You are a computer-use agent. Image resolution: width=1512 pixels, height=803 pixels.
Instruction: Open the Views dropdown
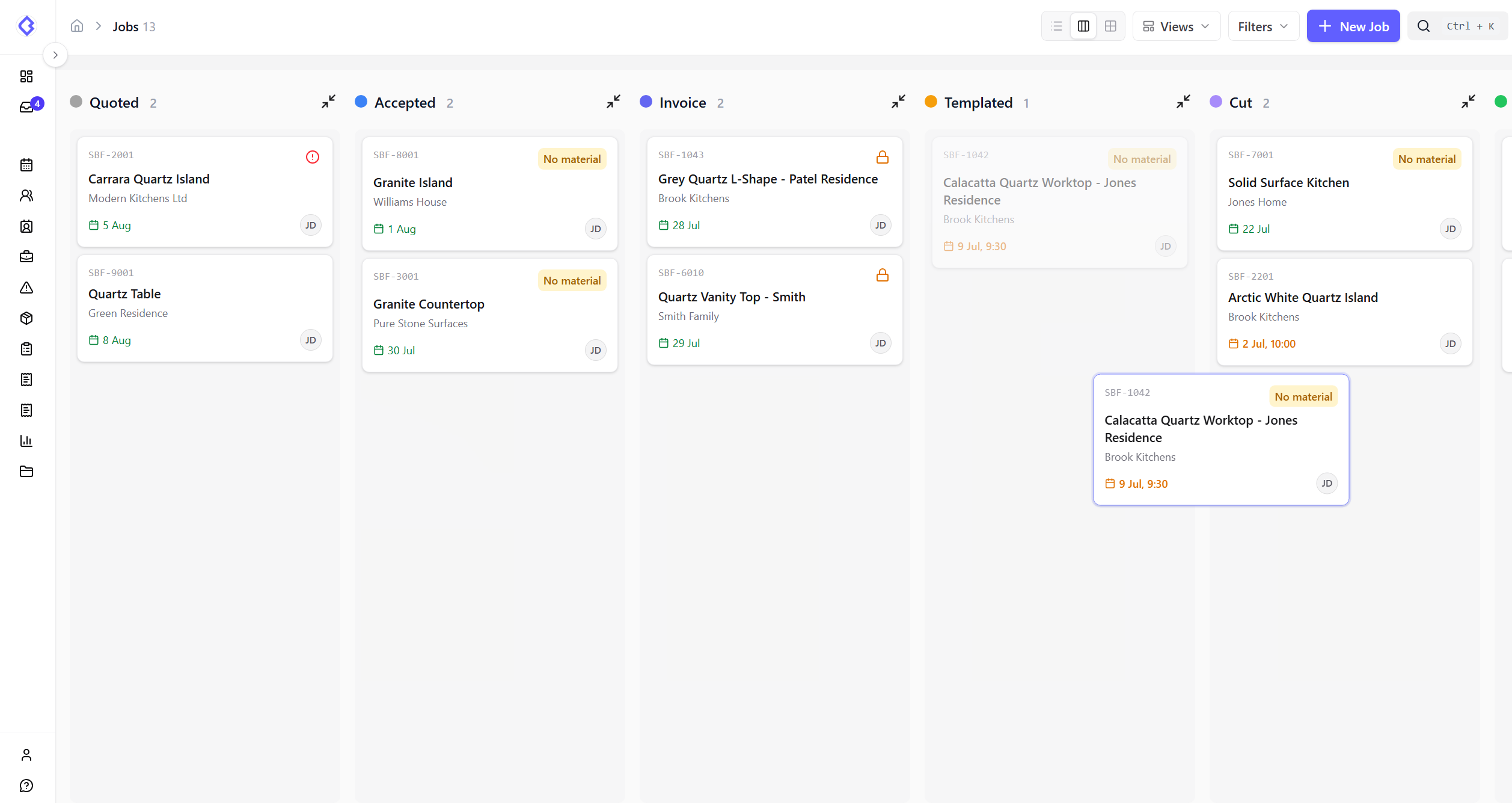click(1177, 26)
